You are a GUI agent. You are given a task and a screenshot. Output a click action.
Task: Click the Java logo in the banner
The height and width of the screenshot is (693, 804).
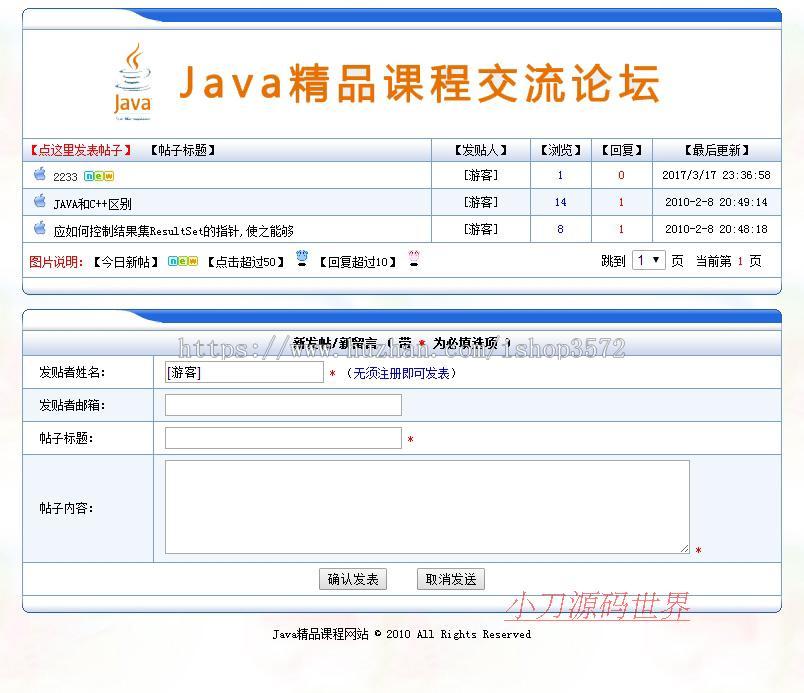[x=132, y=82]
